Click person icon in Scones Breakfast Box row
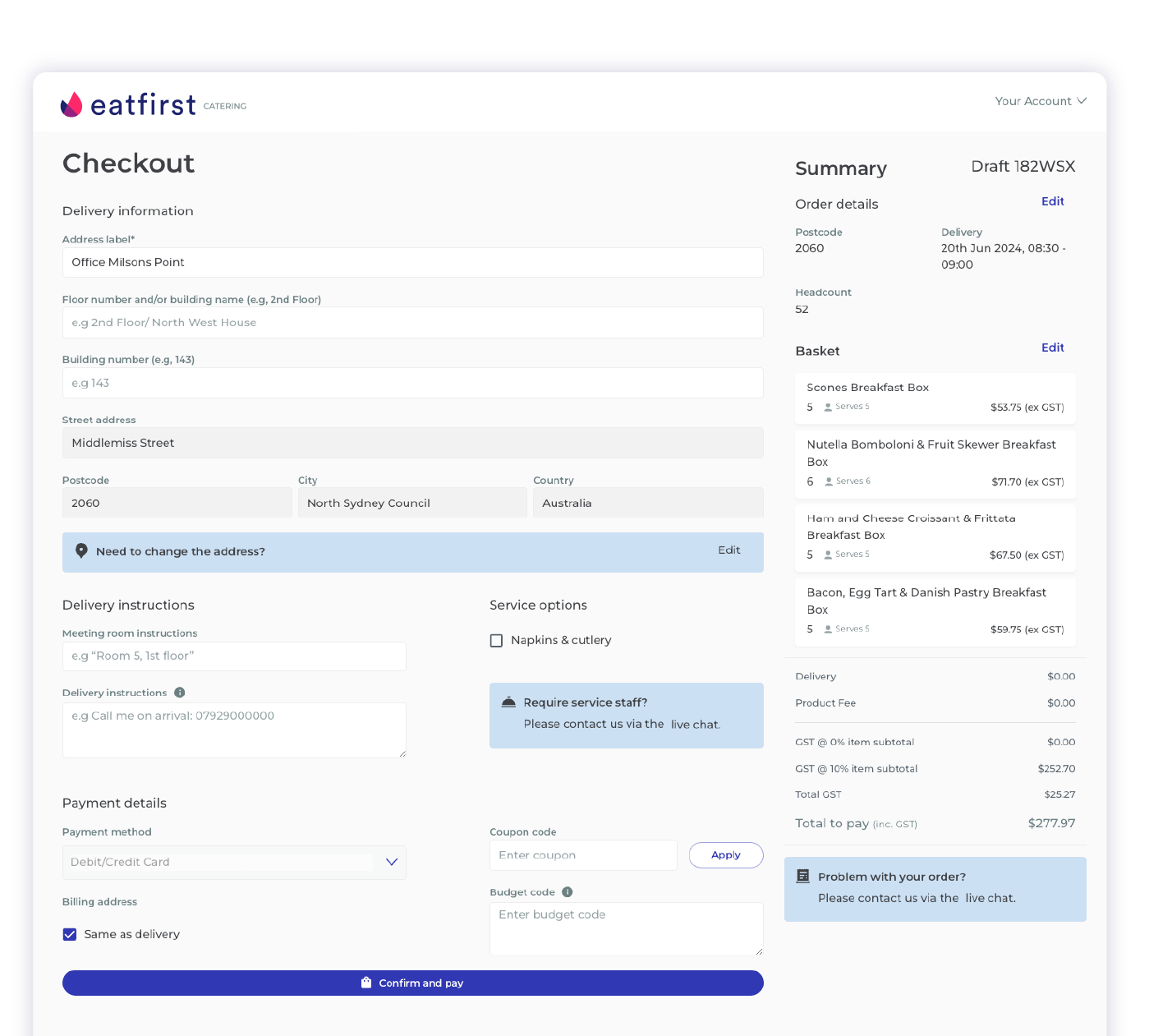This screenshot has width=1149, height=1036. (828, 407)
